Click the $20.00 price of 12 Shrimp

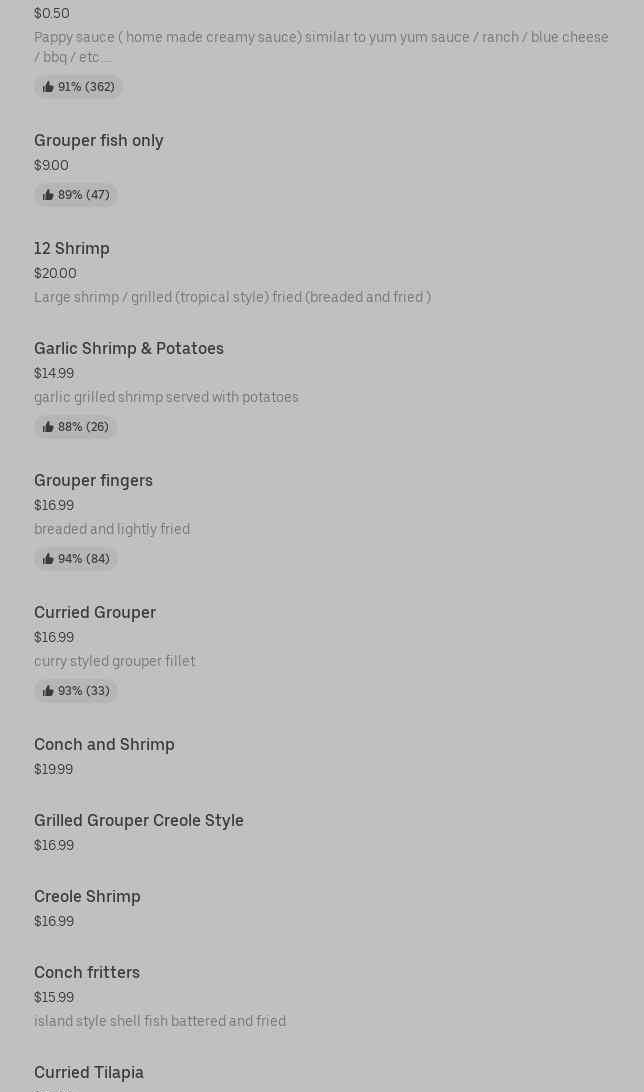pyautogui.click(x=55, y=274)
